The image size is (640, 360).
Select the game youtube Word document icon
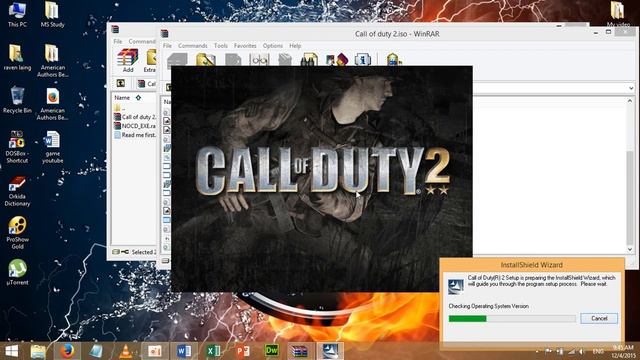(x=52, y=147)
